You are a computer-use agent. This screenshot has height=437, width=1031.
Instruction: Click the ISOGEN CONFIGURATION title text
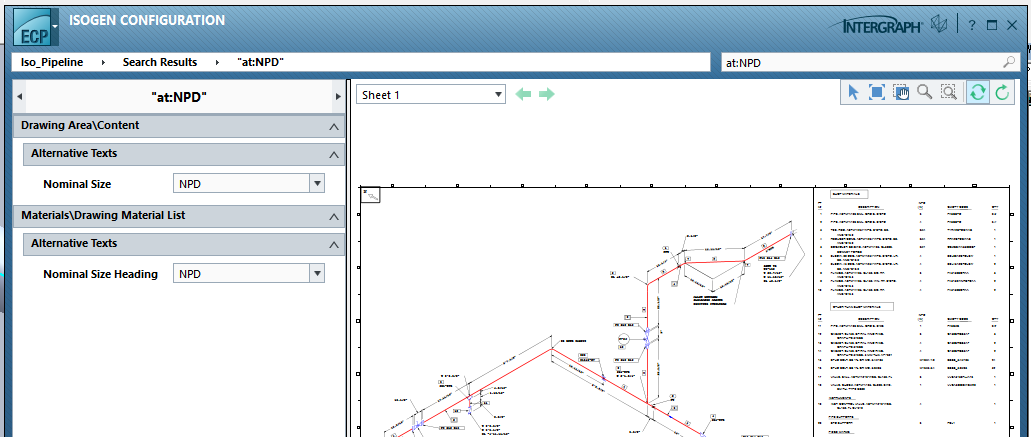147,20
